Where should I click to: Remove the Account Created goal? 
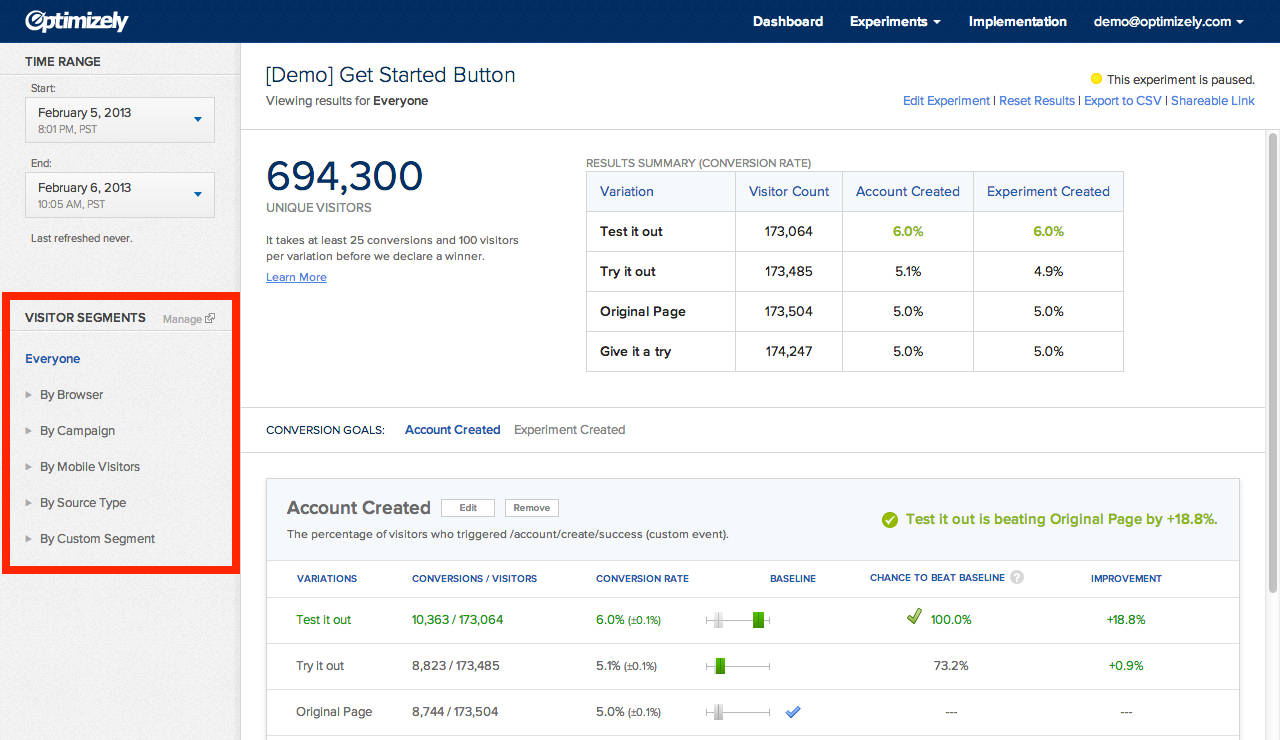click(x=531, y=507)
